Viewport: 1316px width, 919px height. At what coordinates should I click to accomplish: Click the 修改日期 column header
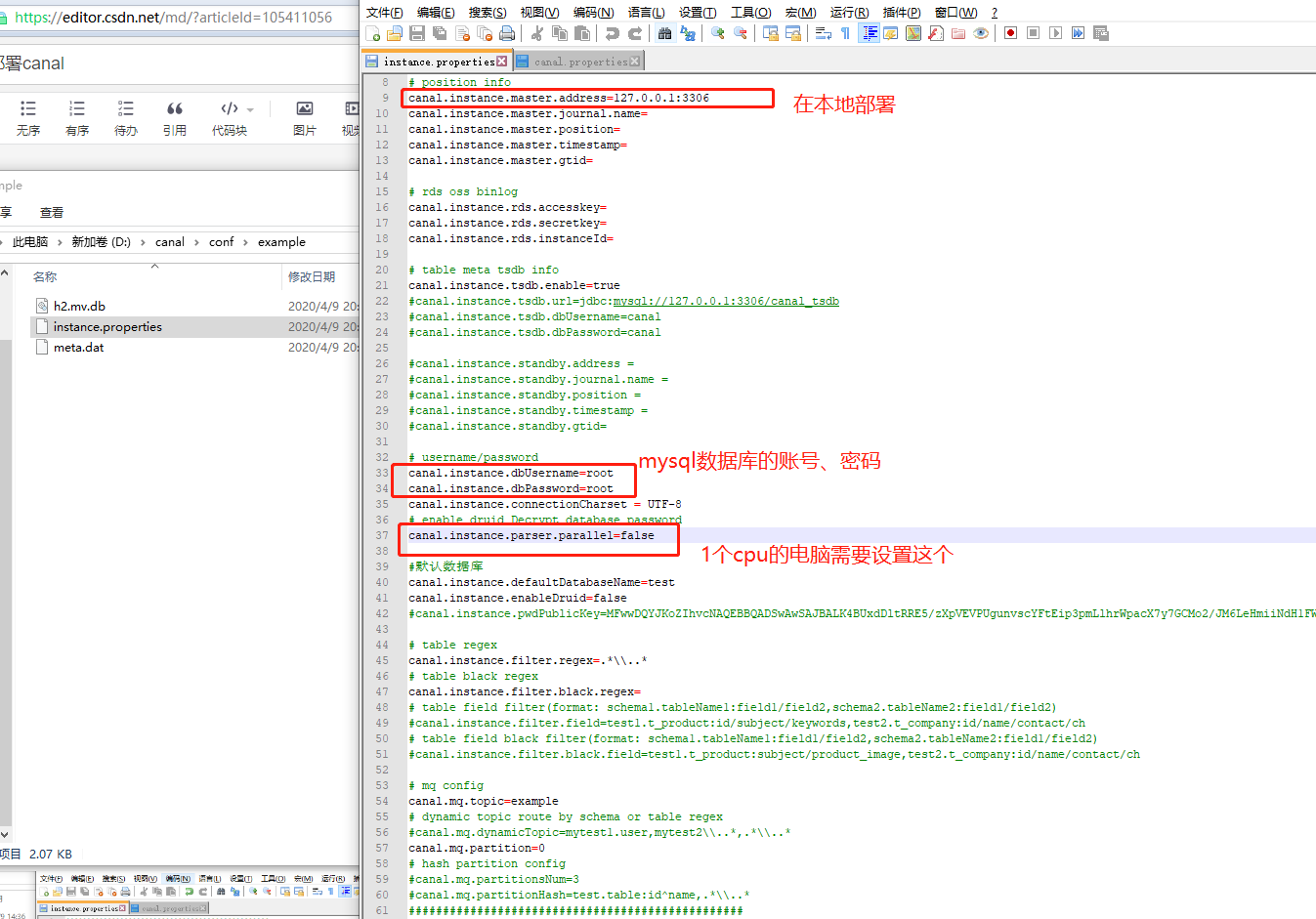(x=312, y=276)
